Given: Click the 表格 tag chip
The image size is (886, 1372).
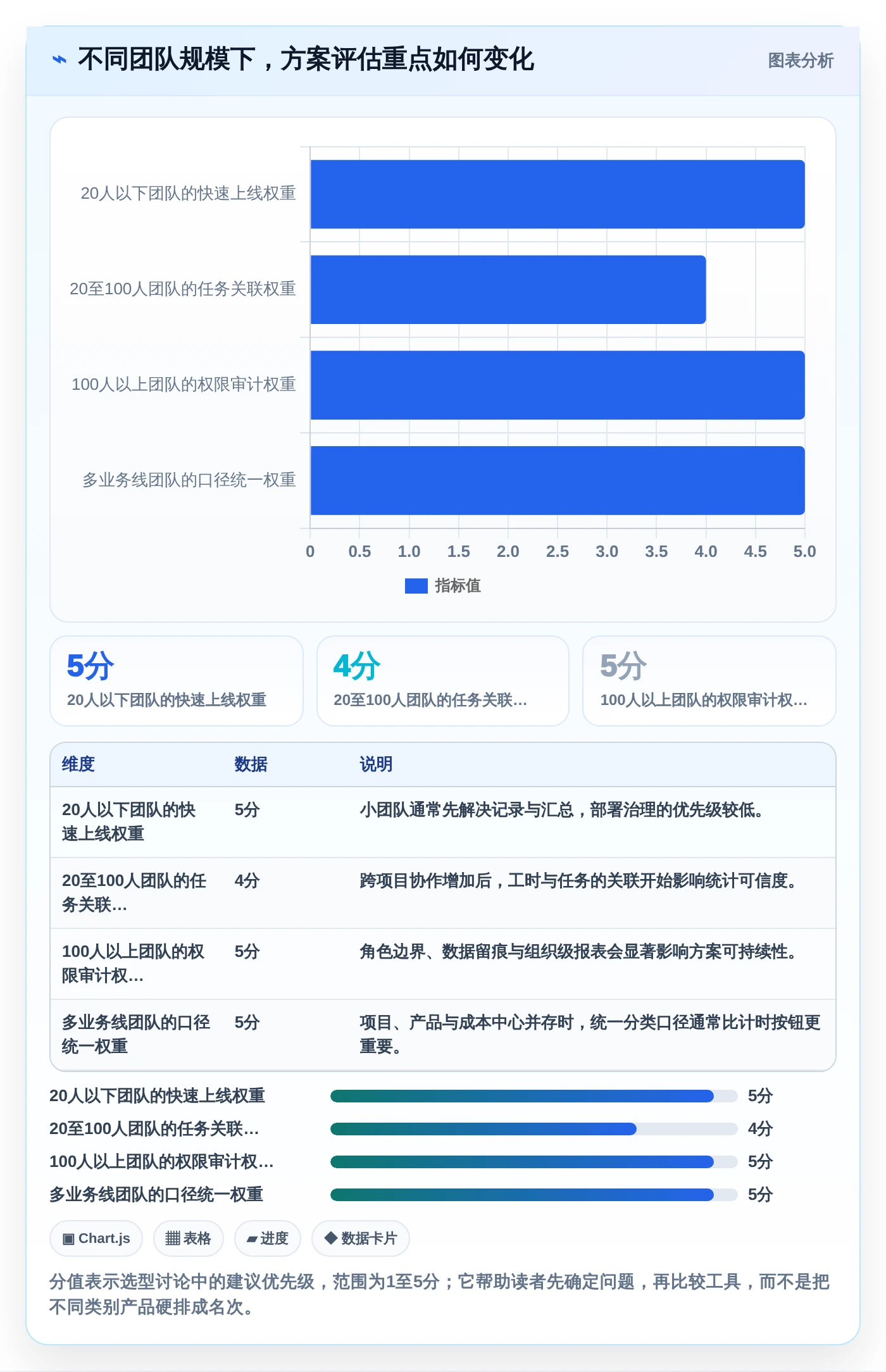Looking at the screenshot, I should click(189, 1238).
